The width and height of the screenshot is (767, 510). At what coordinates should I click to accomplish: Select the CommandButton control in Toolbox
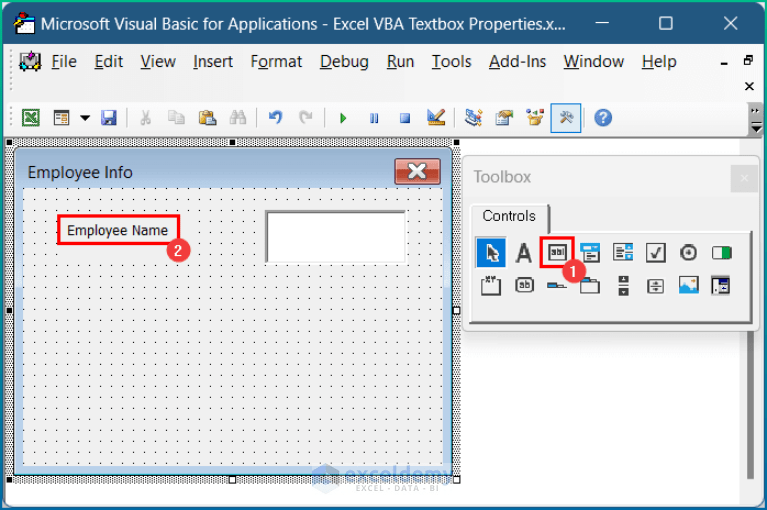(524, 285)
